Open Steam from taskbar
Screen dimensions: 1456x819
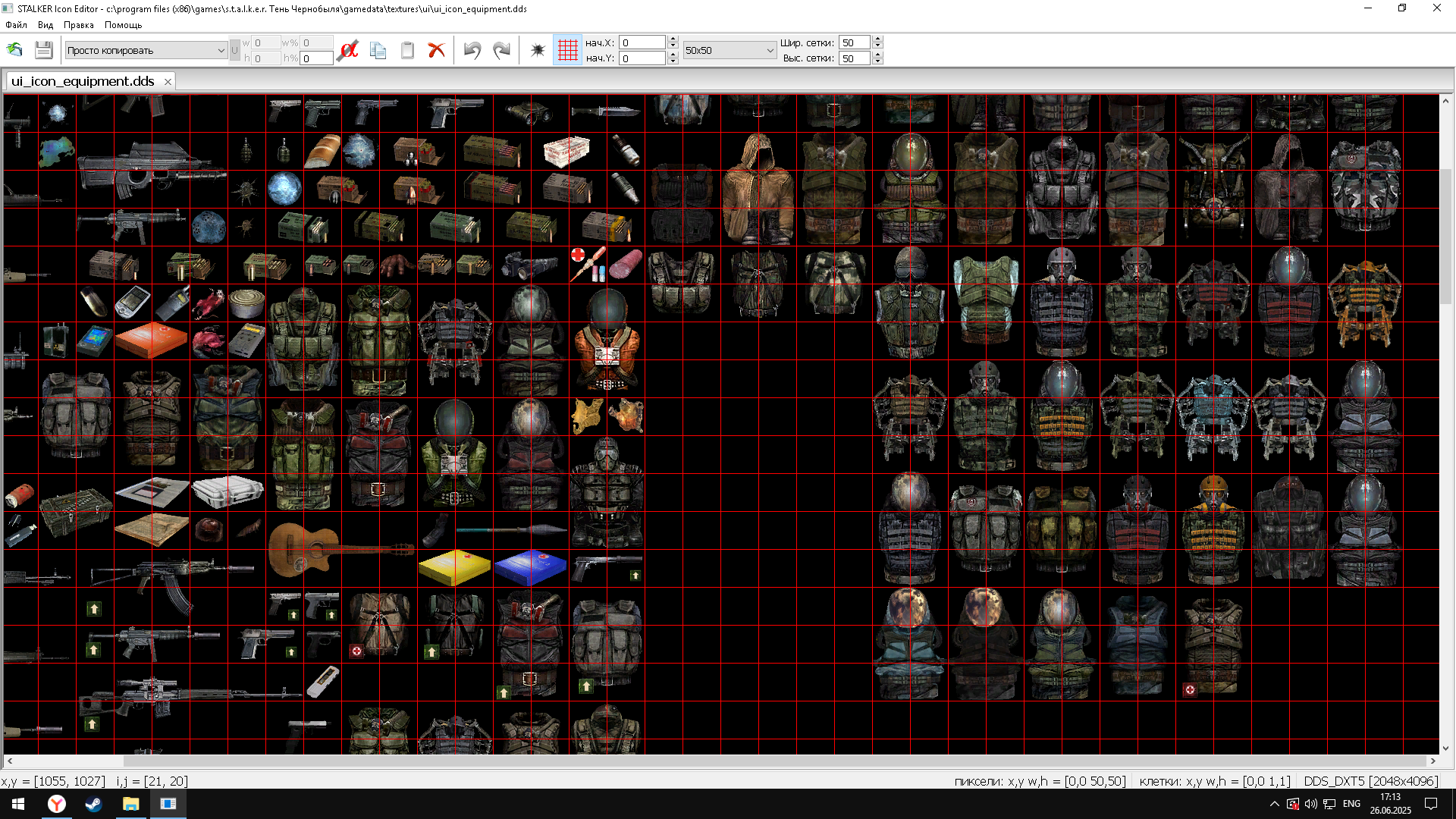point(93,804)
